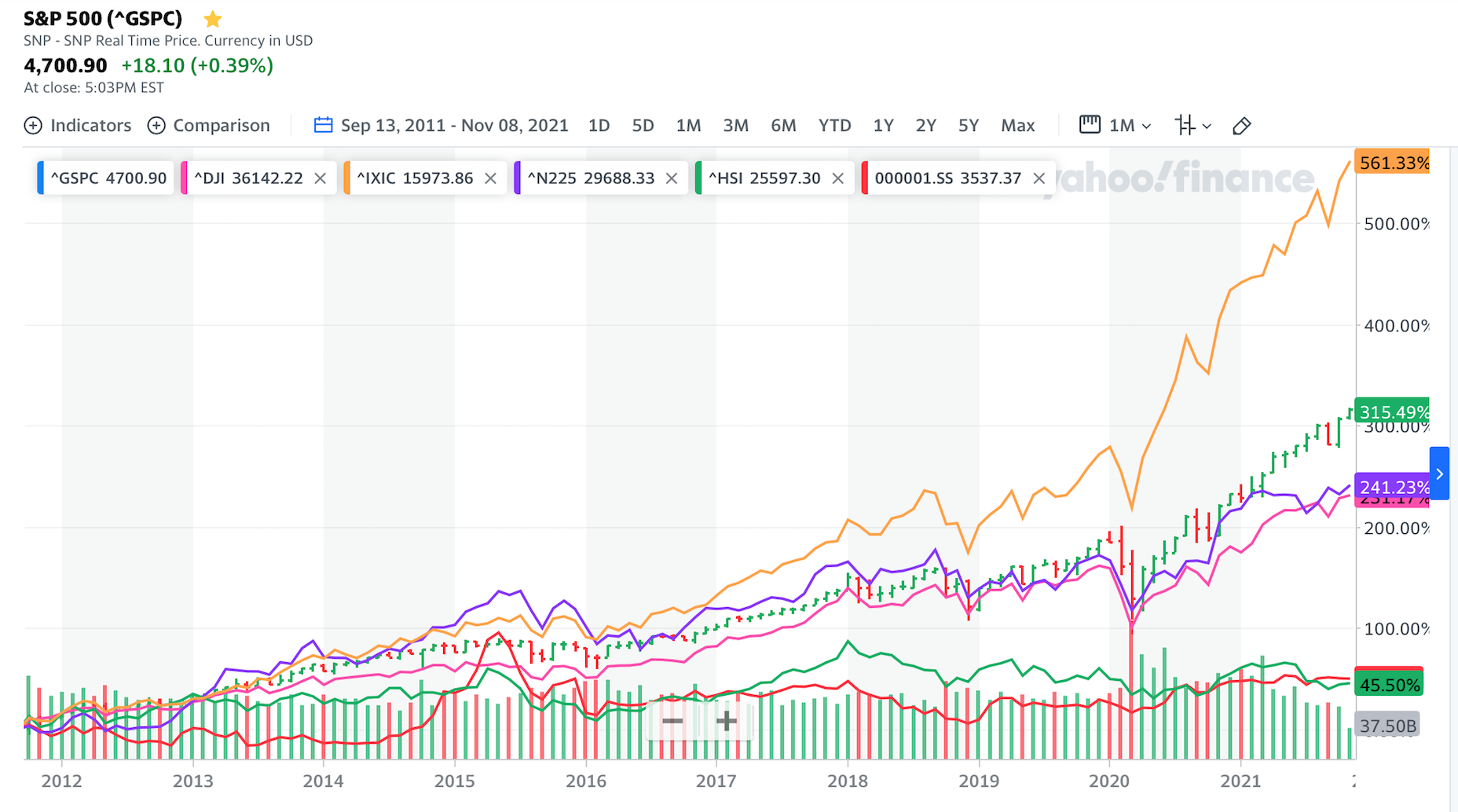1458x812 pixels.
Task: Remove the ^DJI comparison
Action: tap(321, 178)
